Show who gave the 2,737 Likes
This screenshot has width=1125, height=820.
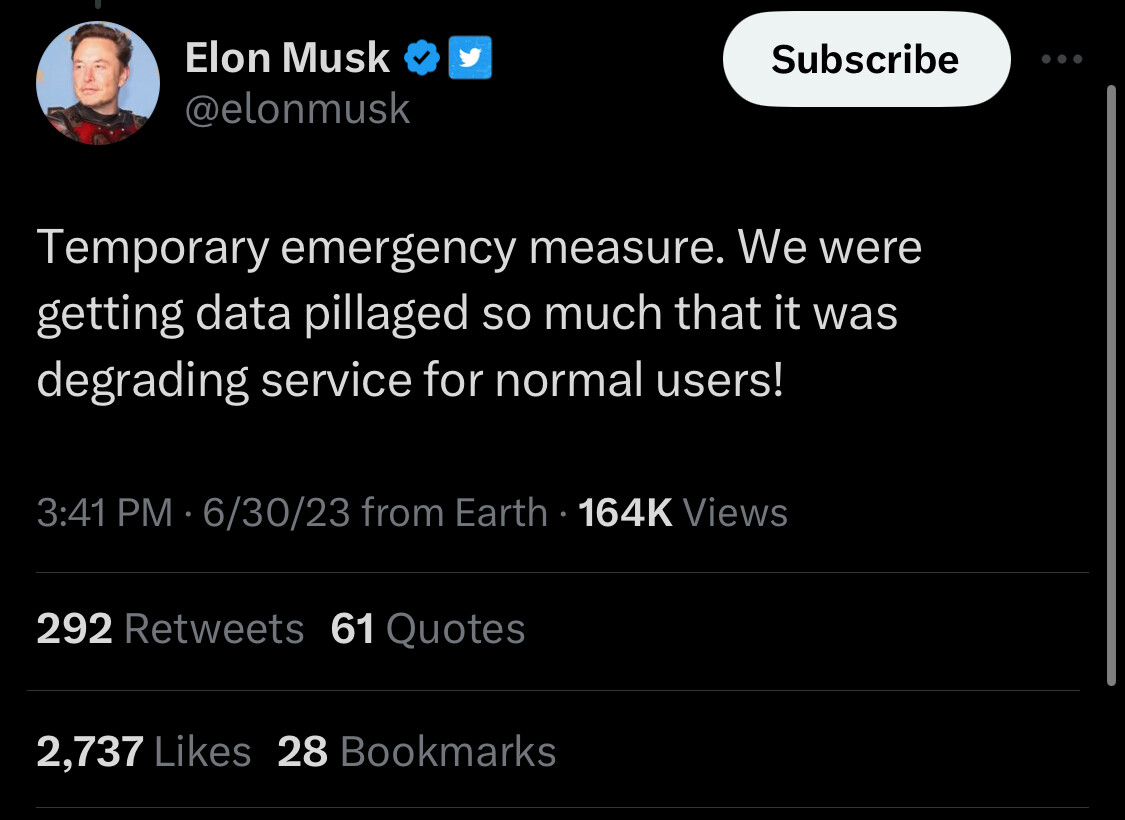tap(143, 751)
